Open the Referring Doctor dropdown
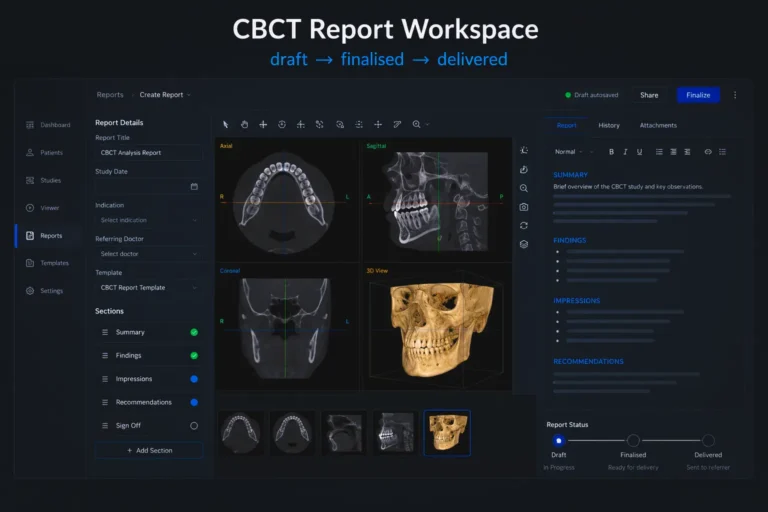This screenshot has height=512, width=768. [x=148, y=254]
